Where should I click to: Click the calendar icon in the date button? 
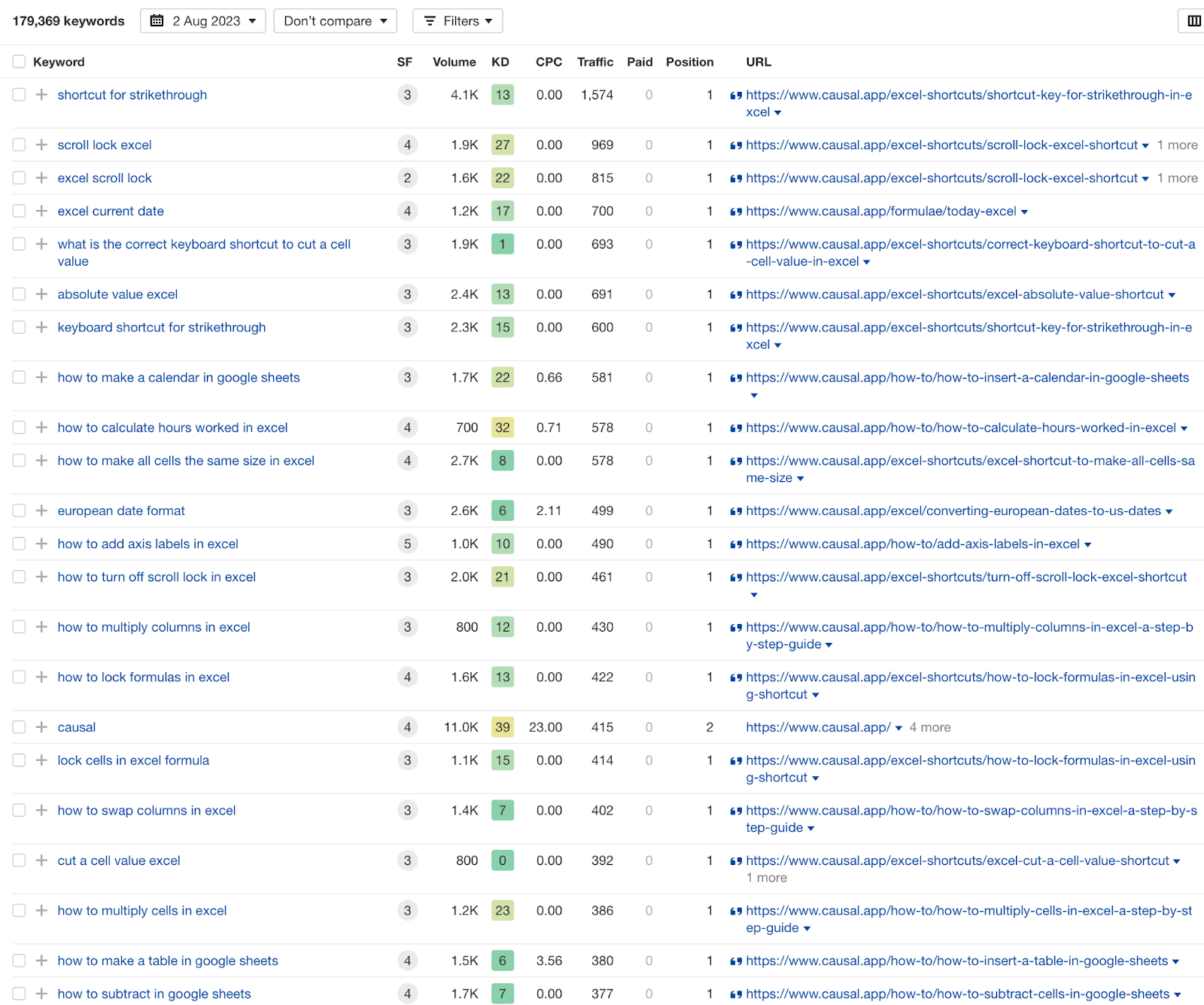click(157, 21)
